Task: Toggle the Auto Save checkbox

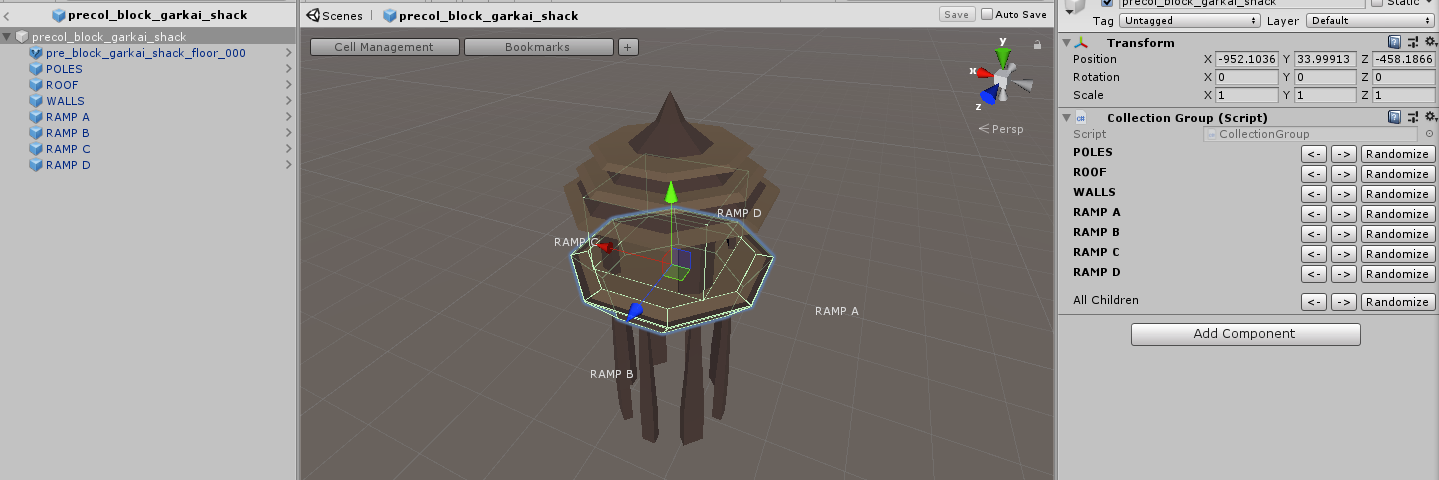Action: (x=987, y=14)
